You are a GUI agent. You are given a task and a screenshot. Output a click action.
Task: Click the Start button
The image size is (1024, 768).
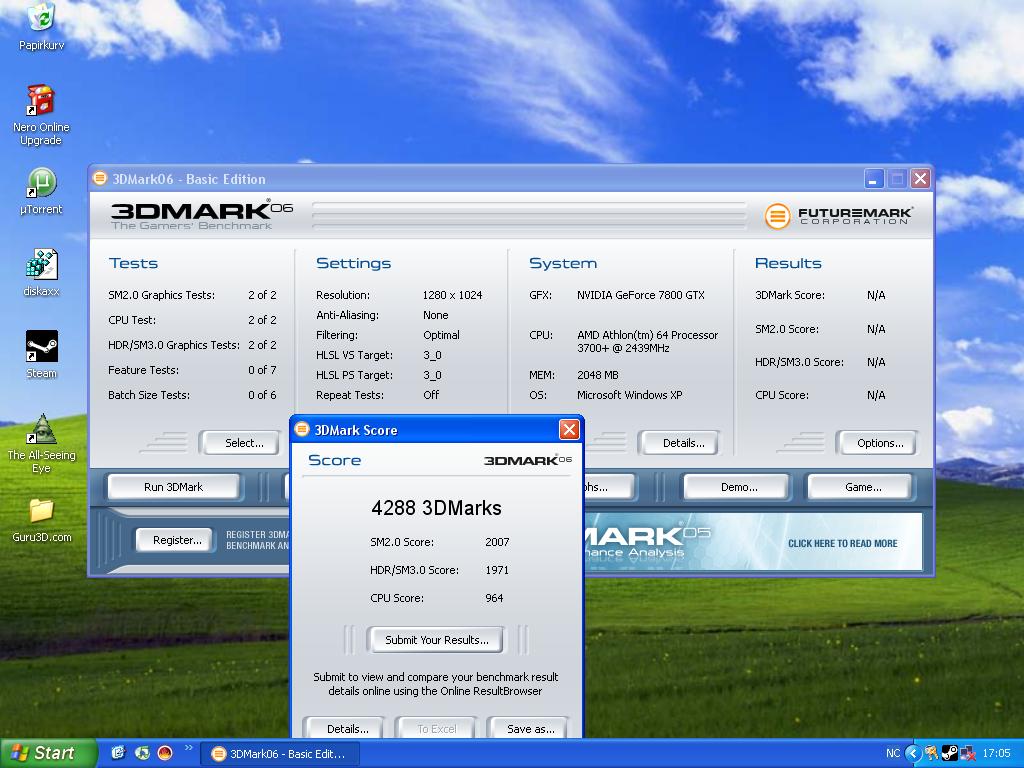click(x=48, y=753)
